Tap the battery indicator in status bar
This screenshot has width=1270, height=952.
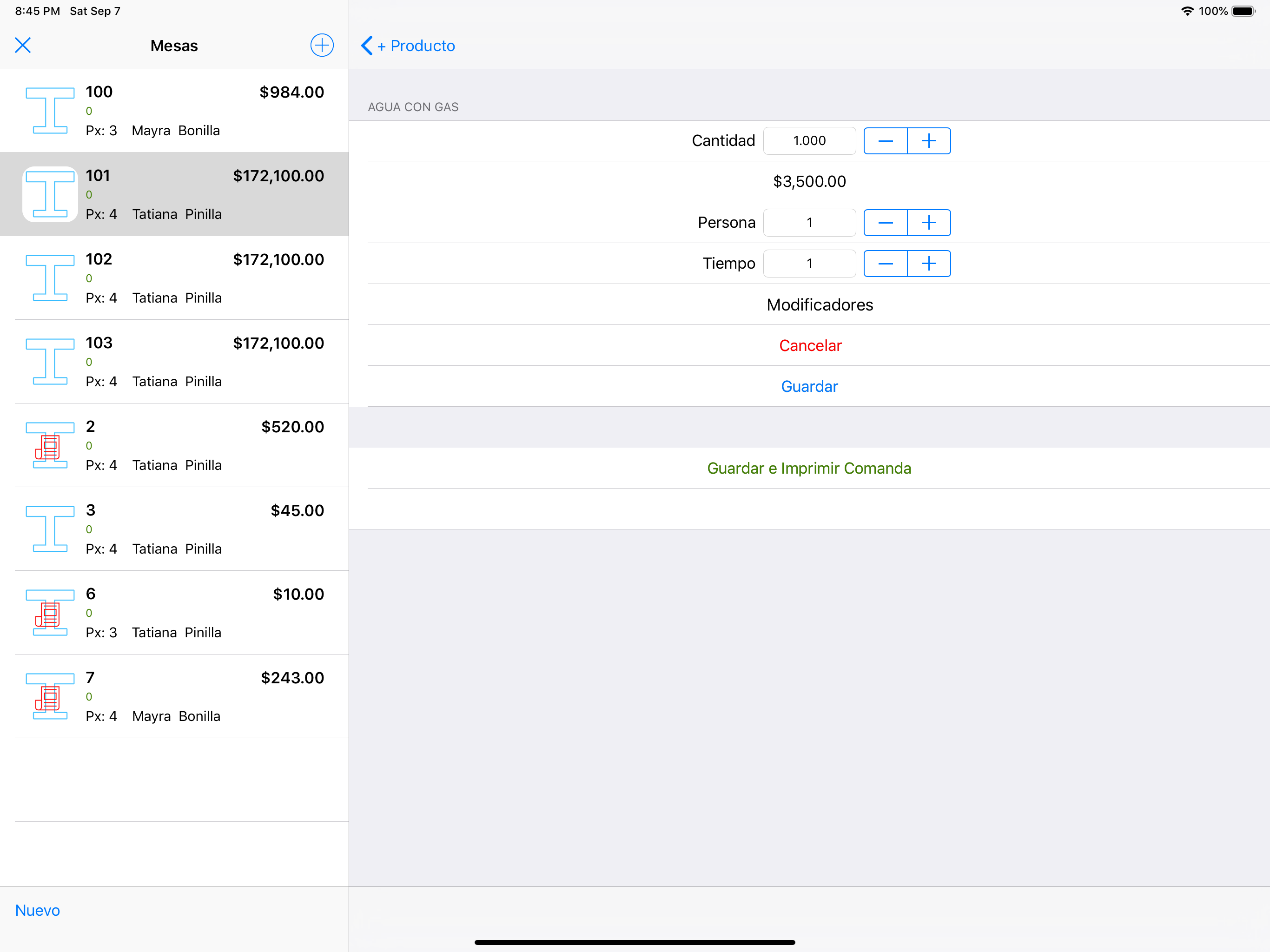coord(1244,12)
